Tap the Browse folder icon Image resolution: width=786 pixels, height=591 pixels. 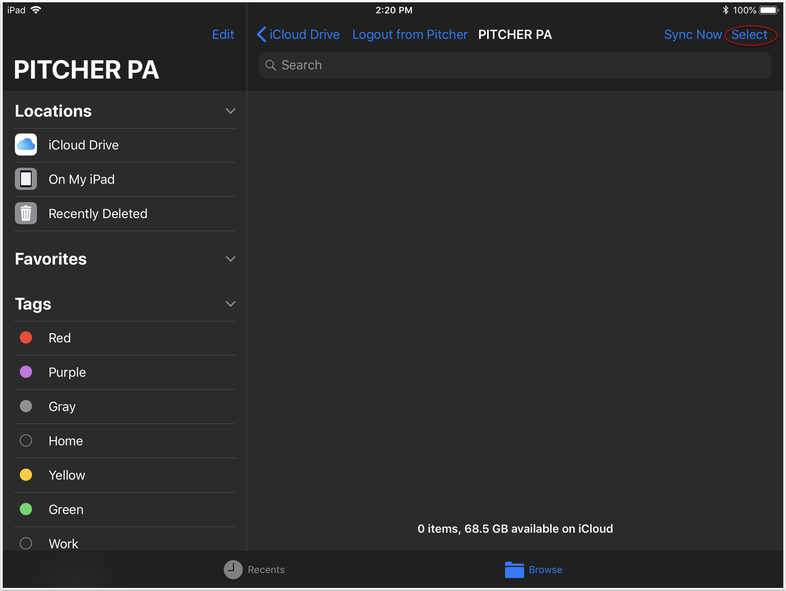(514, 569)
